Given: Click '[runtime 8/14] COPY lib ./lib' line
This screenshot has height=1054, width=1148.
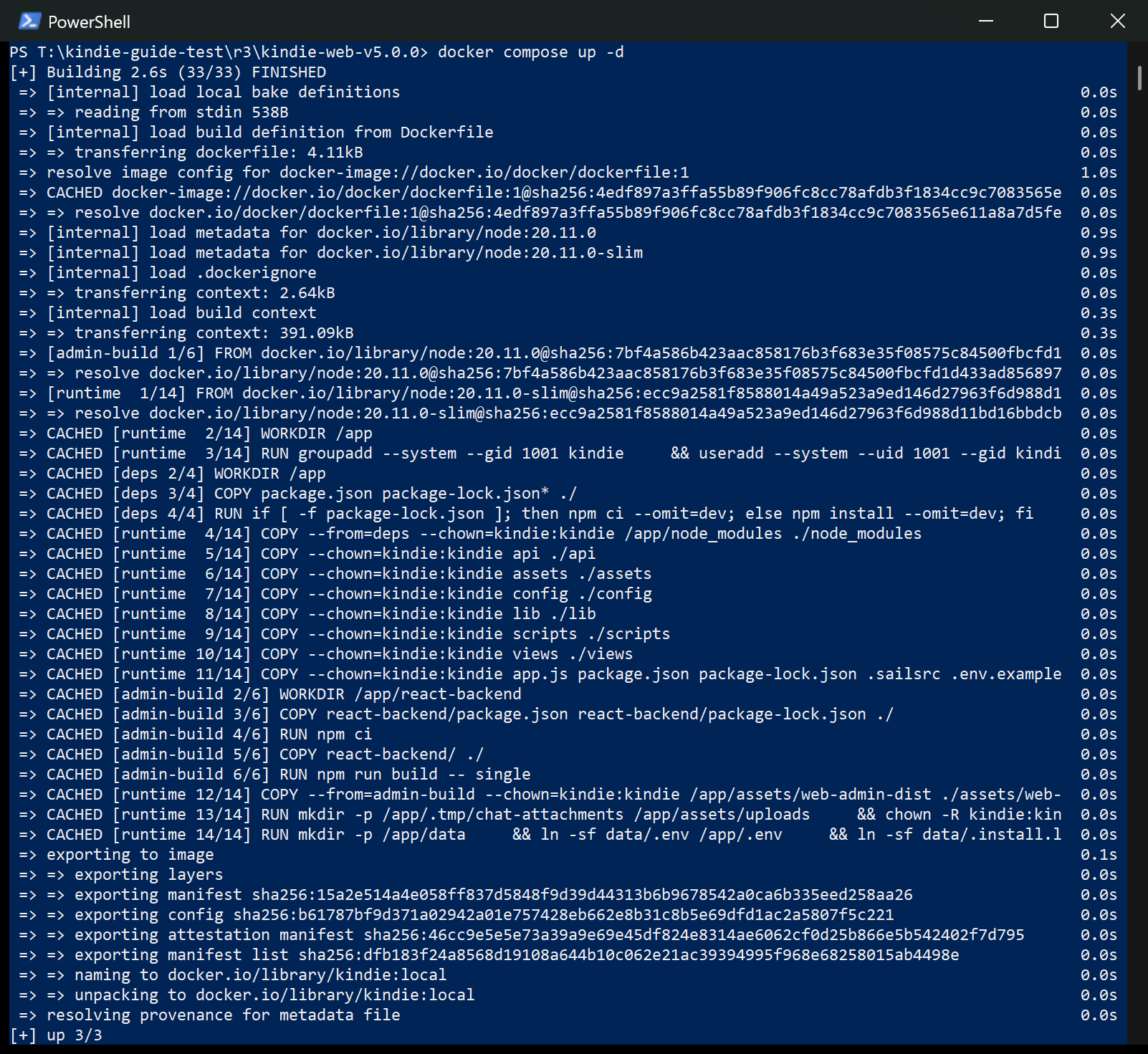Looking at the screenshot, I should (354, 613).
